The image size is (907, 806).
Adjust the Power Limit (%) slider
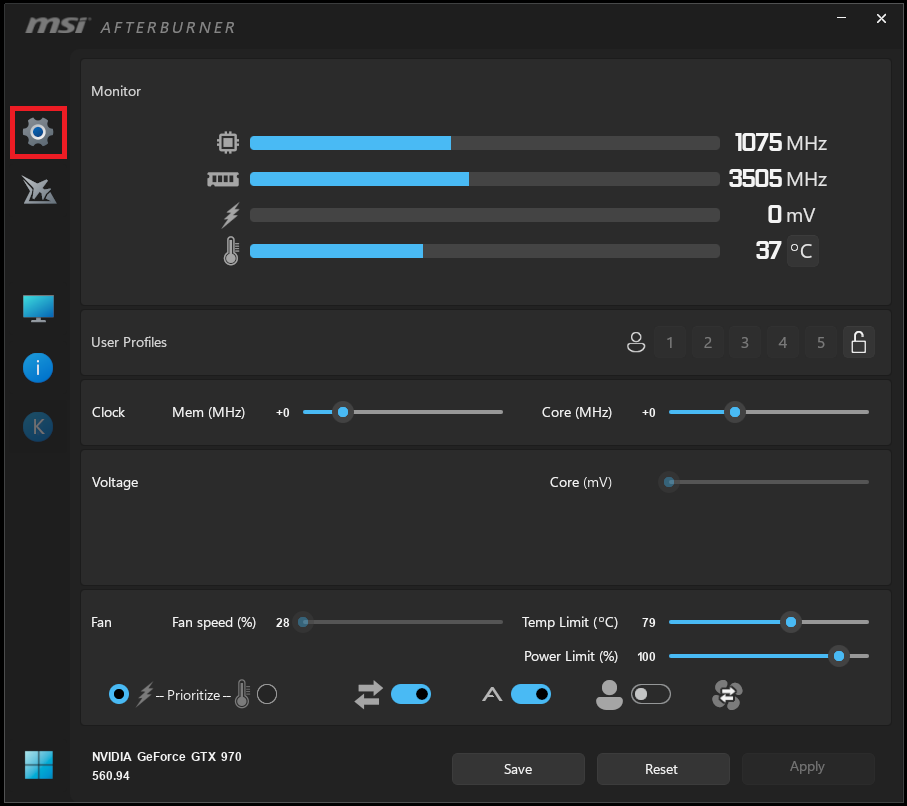click(x=769, y=656)
